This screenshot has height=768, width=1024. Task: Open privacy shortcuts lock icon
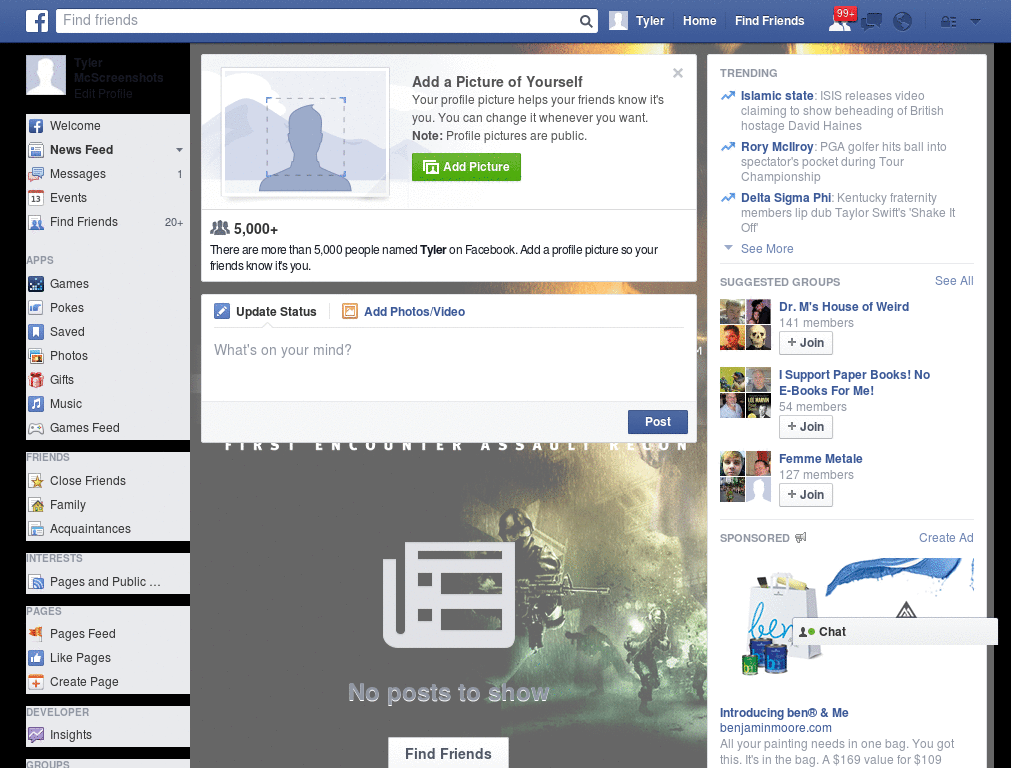pos(948,22)
